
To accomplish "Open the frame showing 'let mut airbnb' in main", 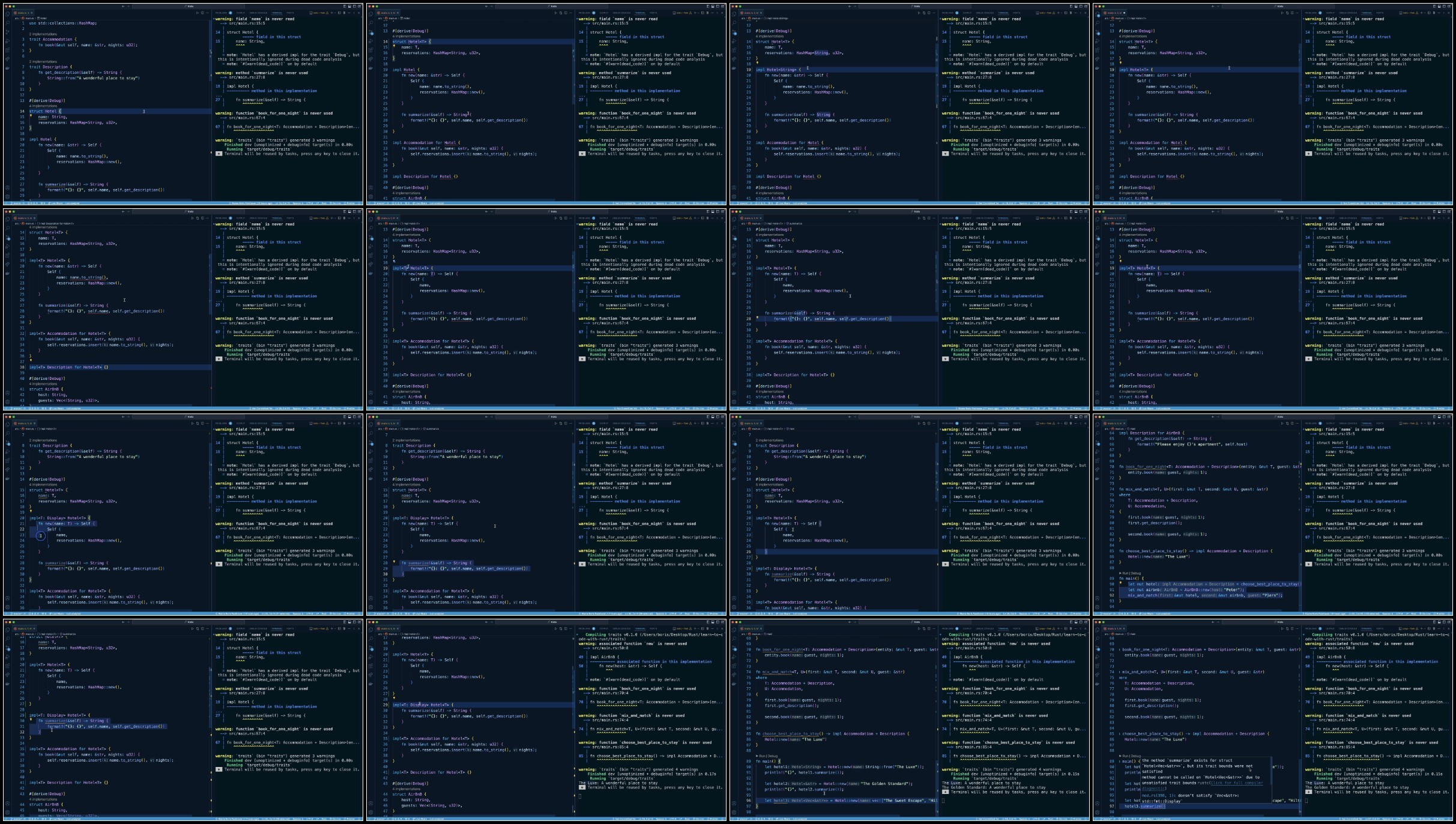I will point(1273,515).
